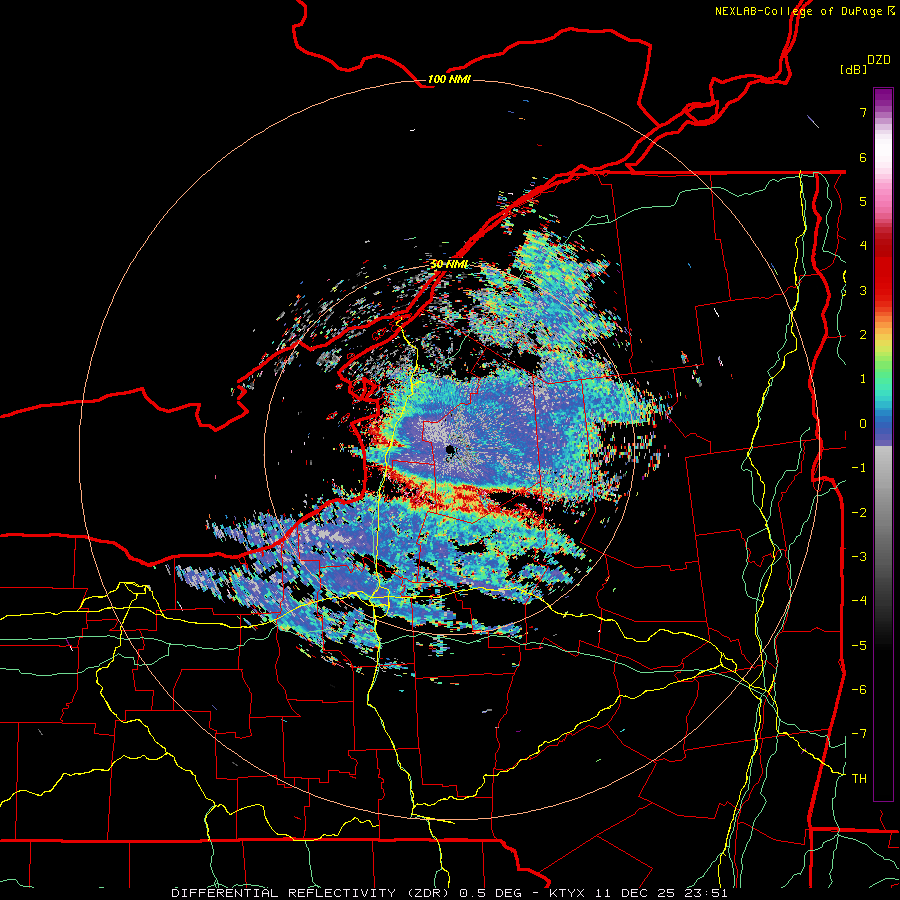Click the 50 NMI range ring label
The image size is (900, 900).
tap(449, 264)
